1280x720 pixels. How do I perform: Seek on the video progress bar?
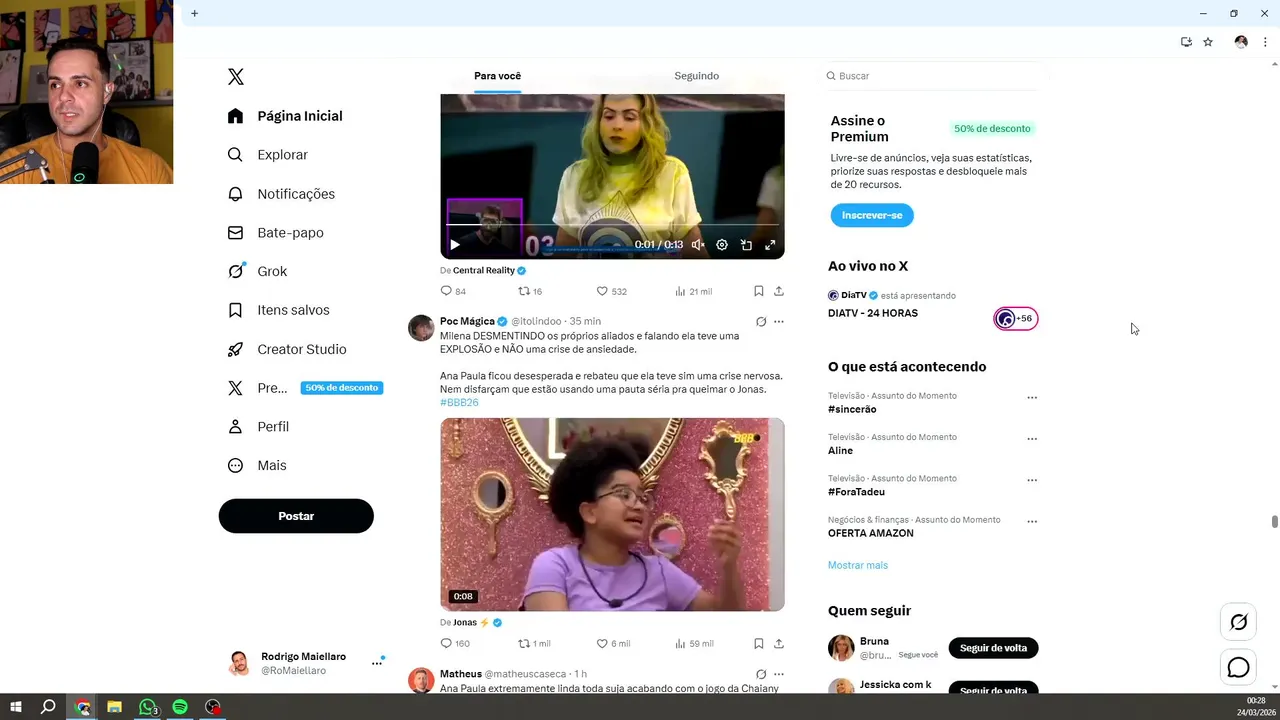[612, 226]
